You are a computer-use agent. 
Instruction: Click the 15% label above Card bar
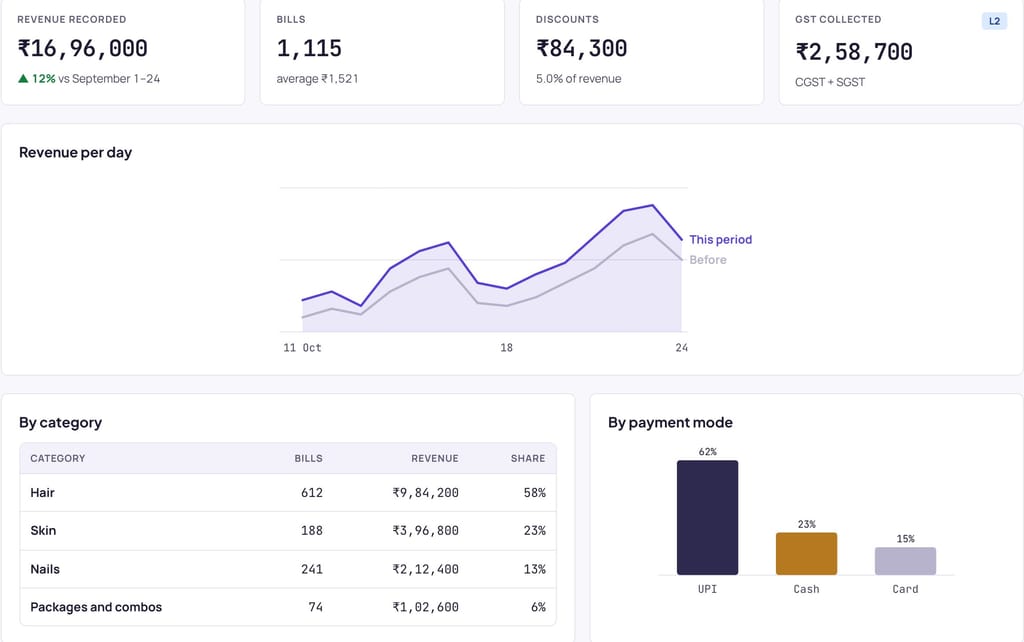tap(905, 539)
